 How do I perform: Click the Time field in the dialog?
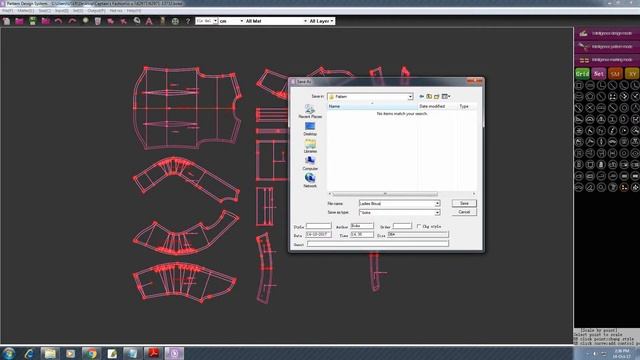click(362, 235)
